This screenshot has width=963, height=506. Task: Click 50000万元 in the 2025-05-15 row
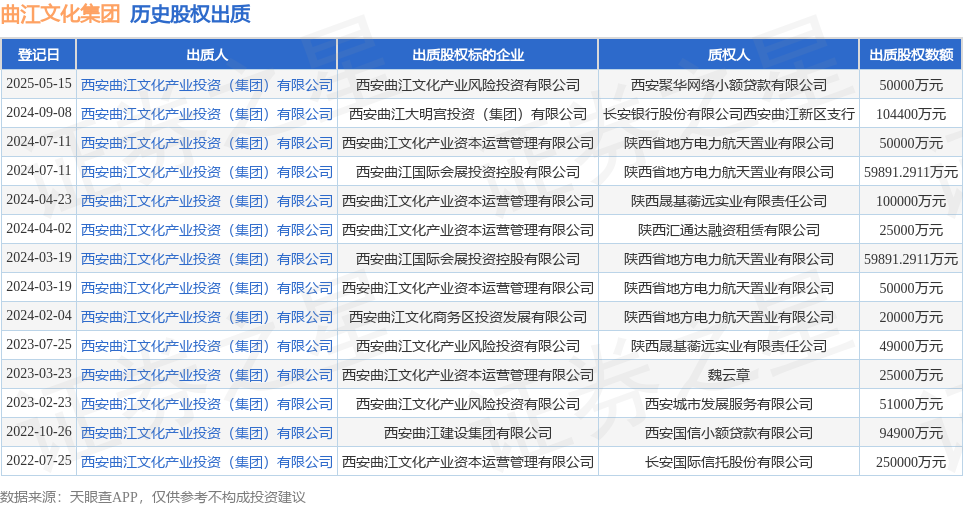coord(911,85)
